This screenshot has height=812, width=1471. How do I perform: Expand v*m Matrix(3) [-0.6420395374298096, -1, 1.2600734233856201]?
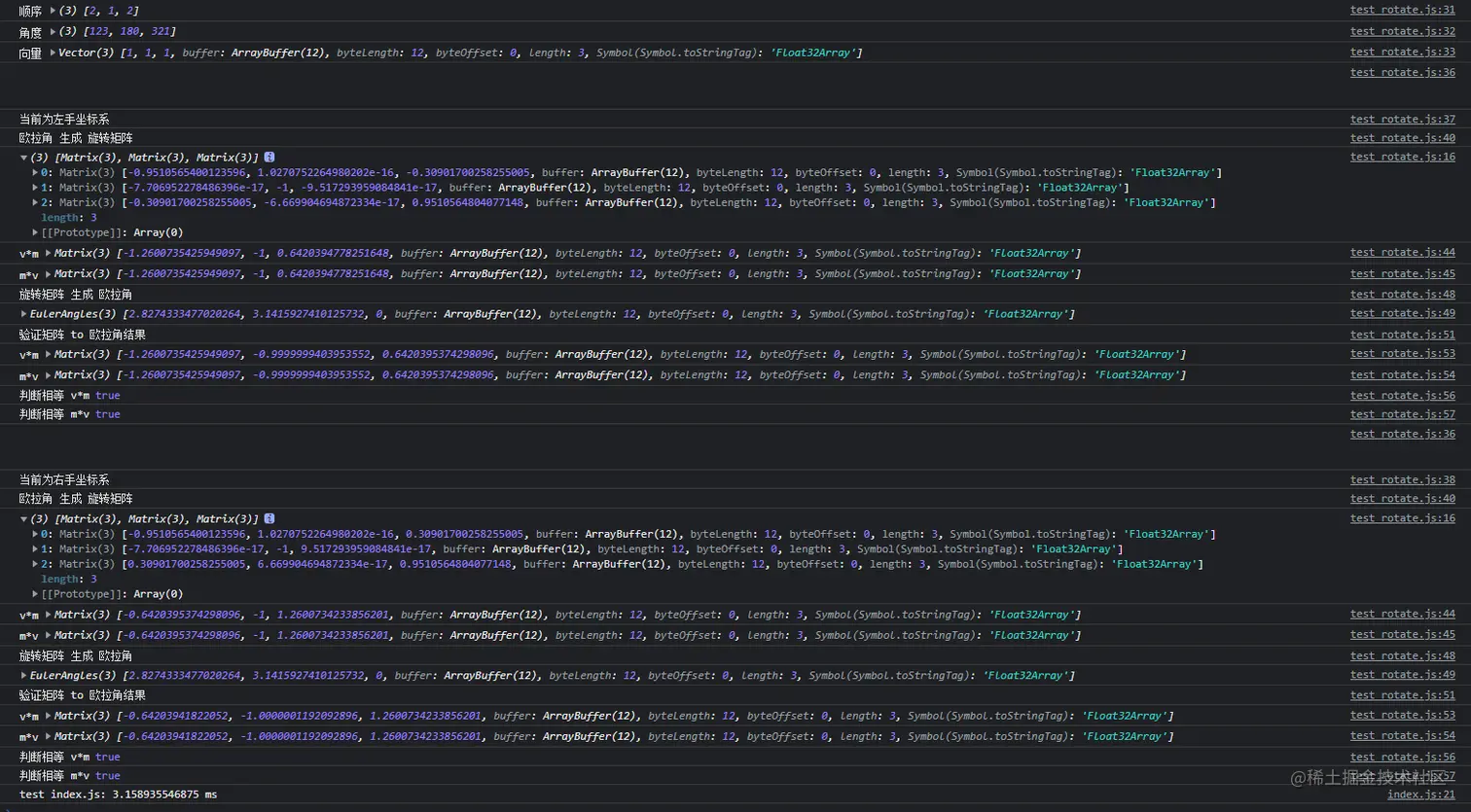pyautogui.click(x=48, y=615)
